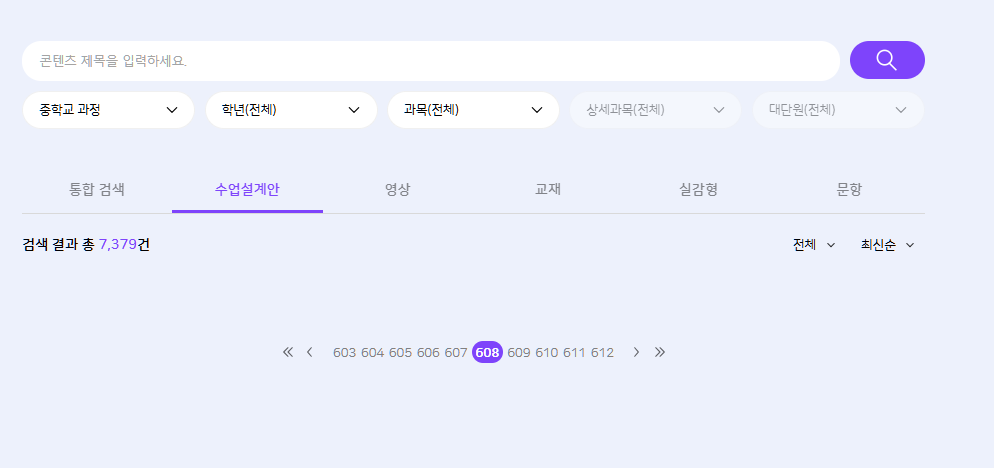The image size is (994, 468).
Task: Navigate to page 612
Action: [602, 353]
